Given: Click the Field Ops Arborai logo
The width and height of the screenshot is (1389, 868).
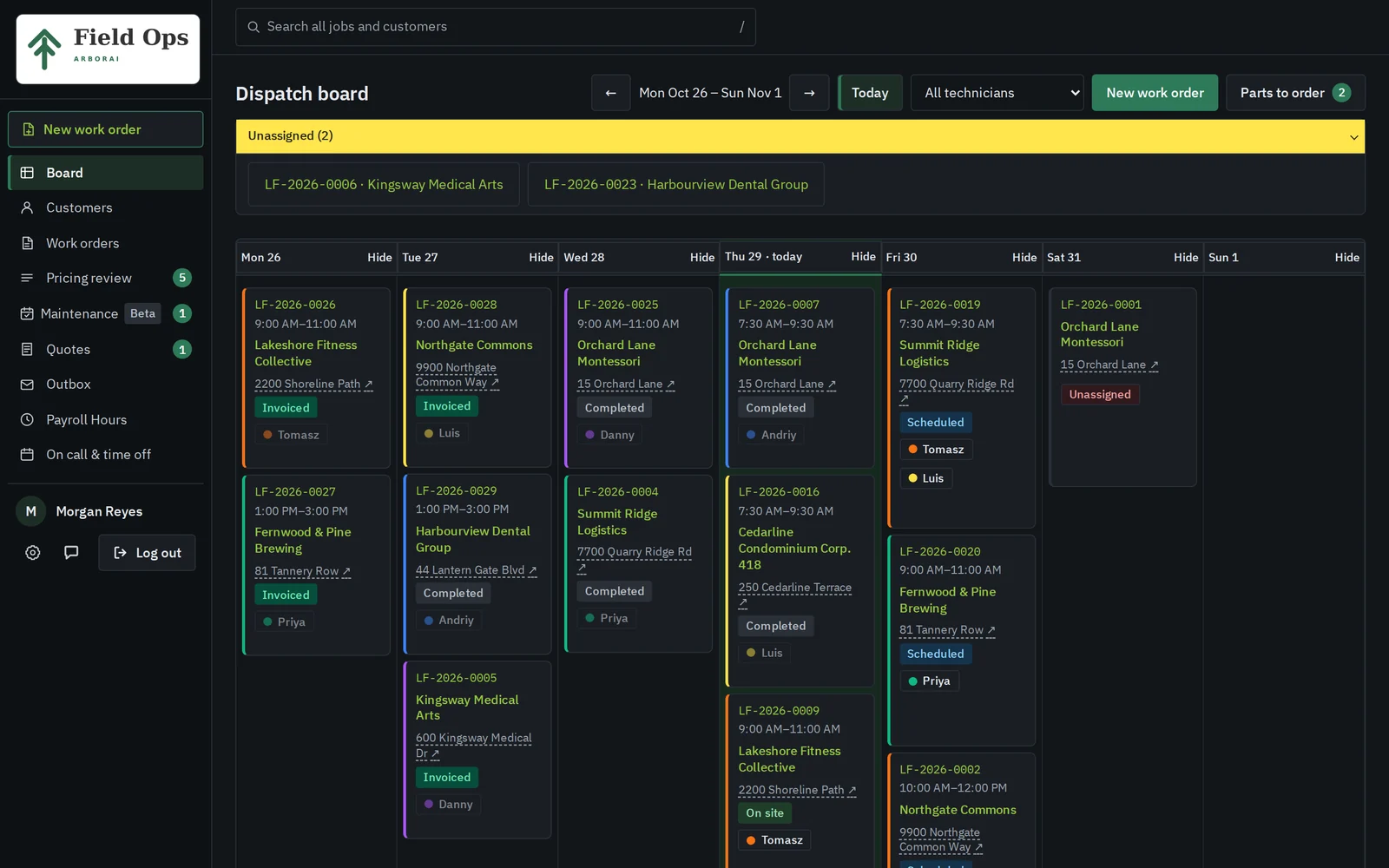Looking at the screenshot, I should pyautogui.click(x=108, y=49).
